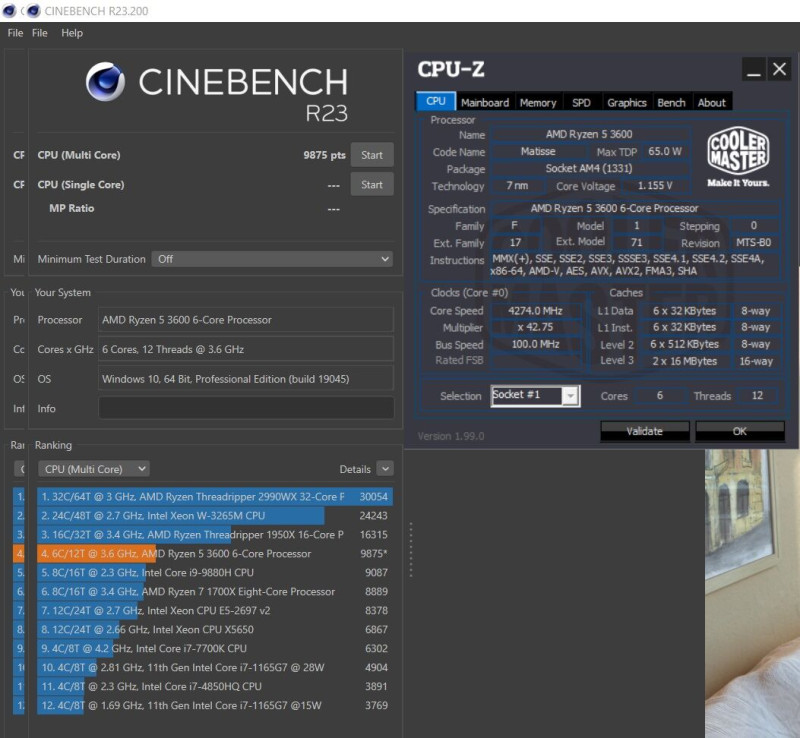
Task: Click the Level 2 cache value 6 x 512 KBytes
Action: (684, 344)
